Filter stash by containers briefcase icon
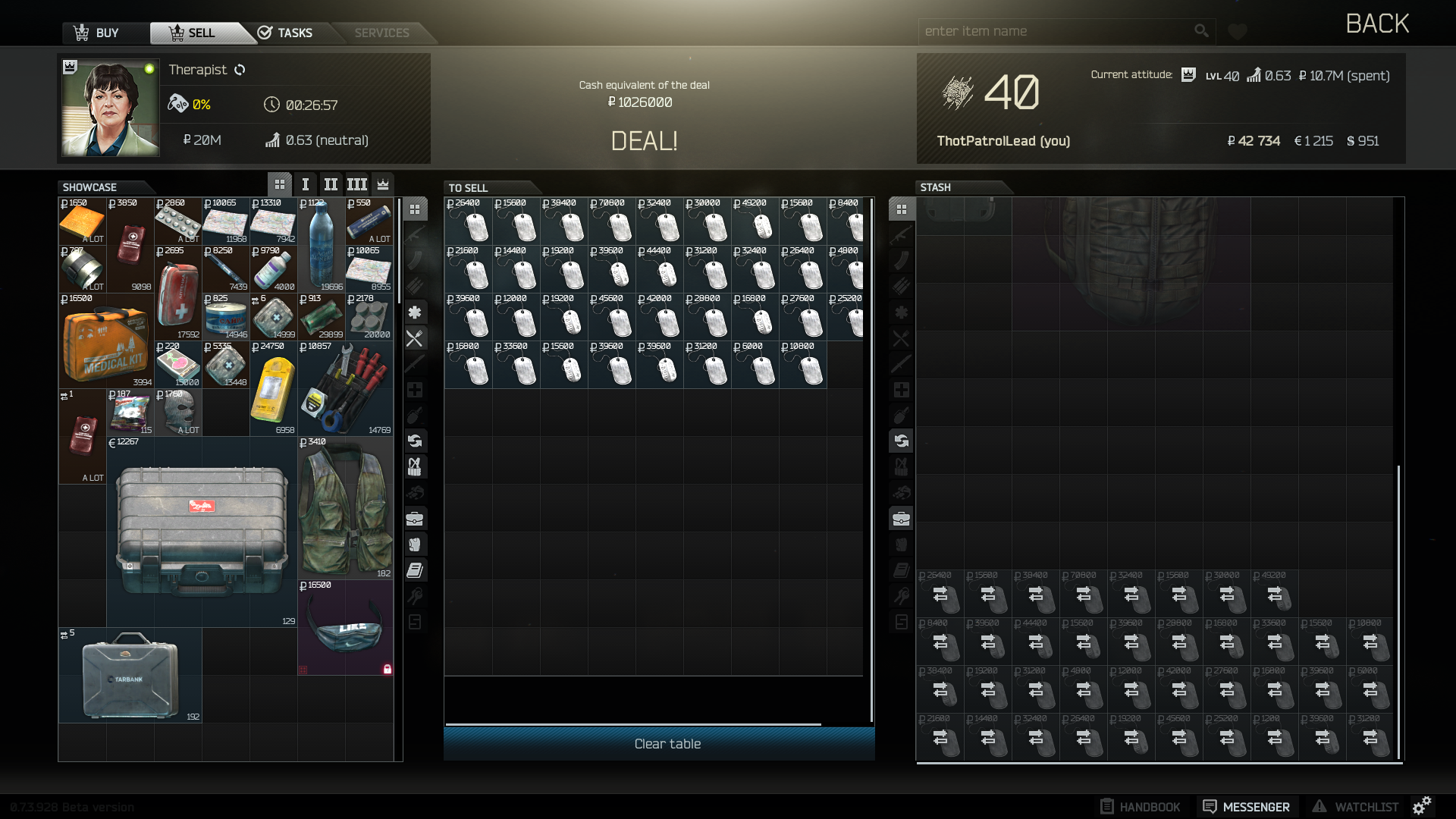 901,519
